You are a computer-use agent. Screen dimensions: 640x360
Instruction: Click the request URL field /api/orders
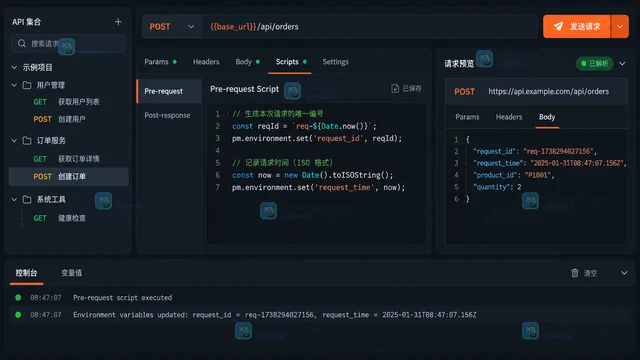click(x=369, y=27)
